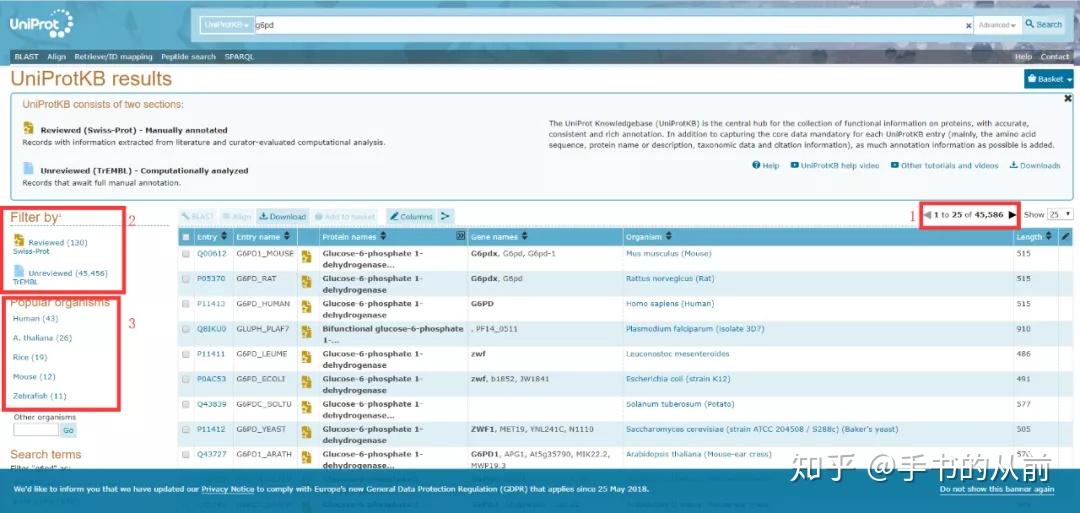
Task: Filter by Reviewed (130) Swiss-Prot
Action: [x=51, y=245]
